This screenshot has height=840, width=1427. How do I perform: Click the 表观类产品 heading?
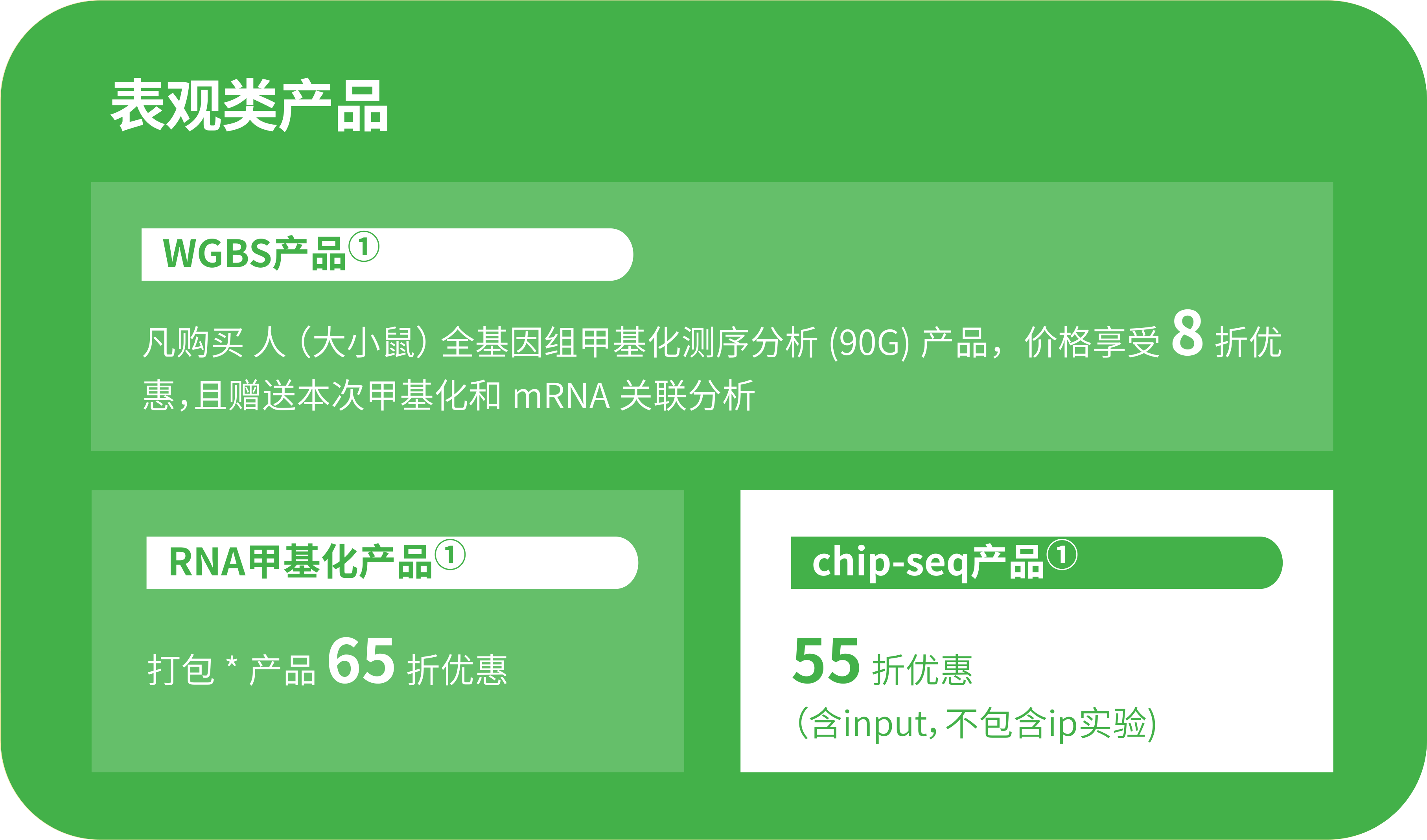pyautogui.click(x=249, y=106)
